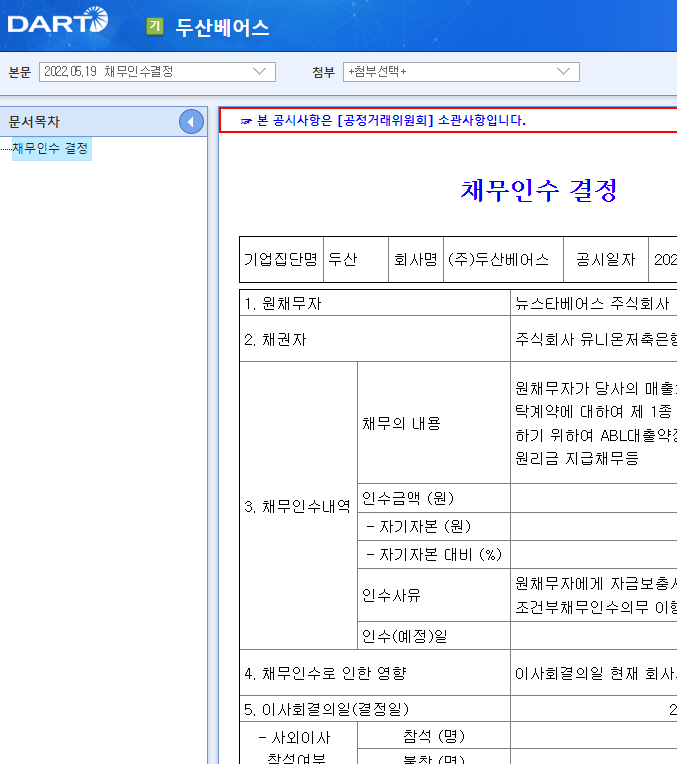This screenshot has height=764, width=677.
Task: Click the 참석 (명) cell
Action: (434, 736)
